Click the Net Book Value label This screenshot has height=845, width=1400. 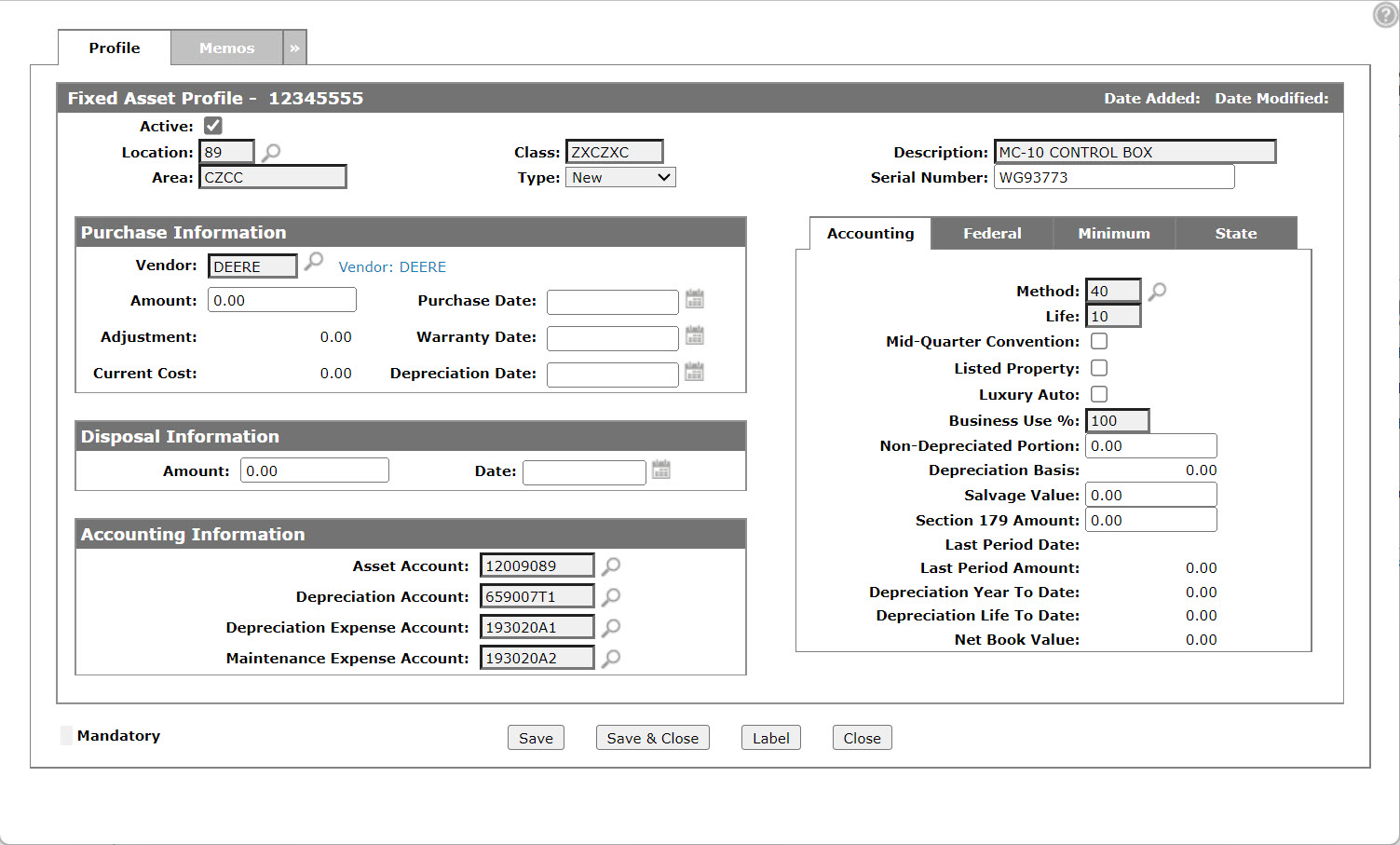(x=1017, y=640)
